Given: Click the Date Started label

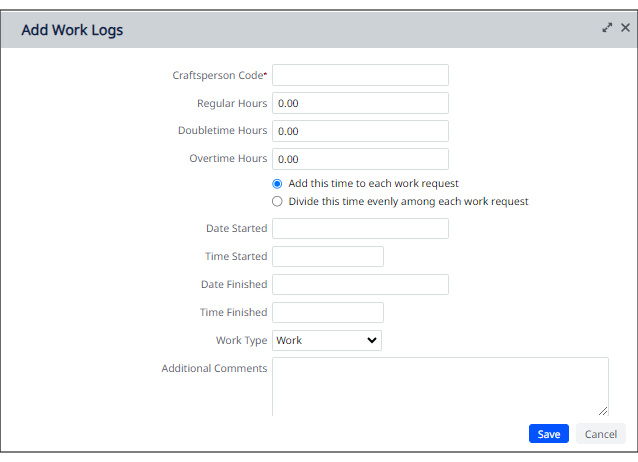Looking at the screenshot, I should point(236,229).
